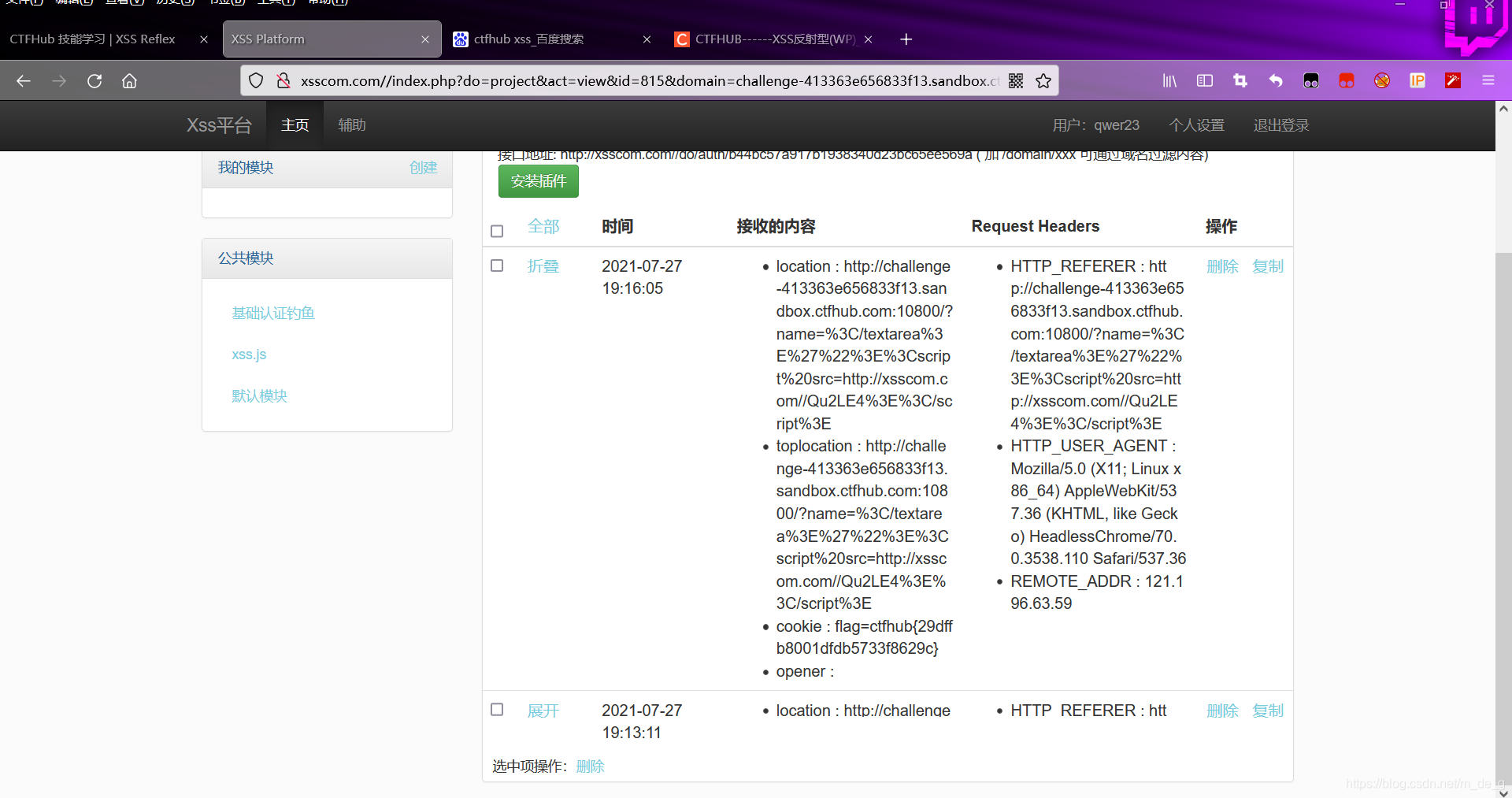Open the Tampermonkey extension icon
This screenshot has height=798, width=1512.
click(1311, 81)
